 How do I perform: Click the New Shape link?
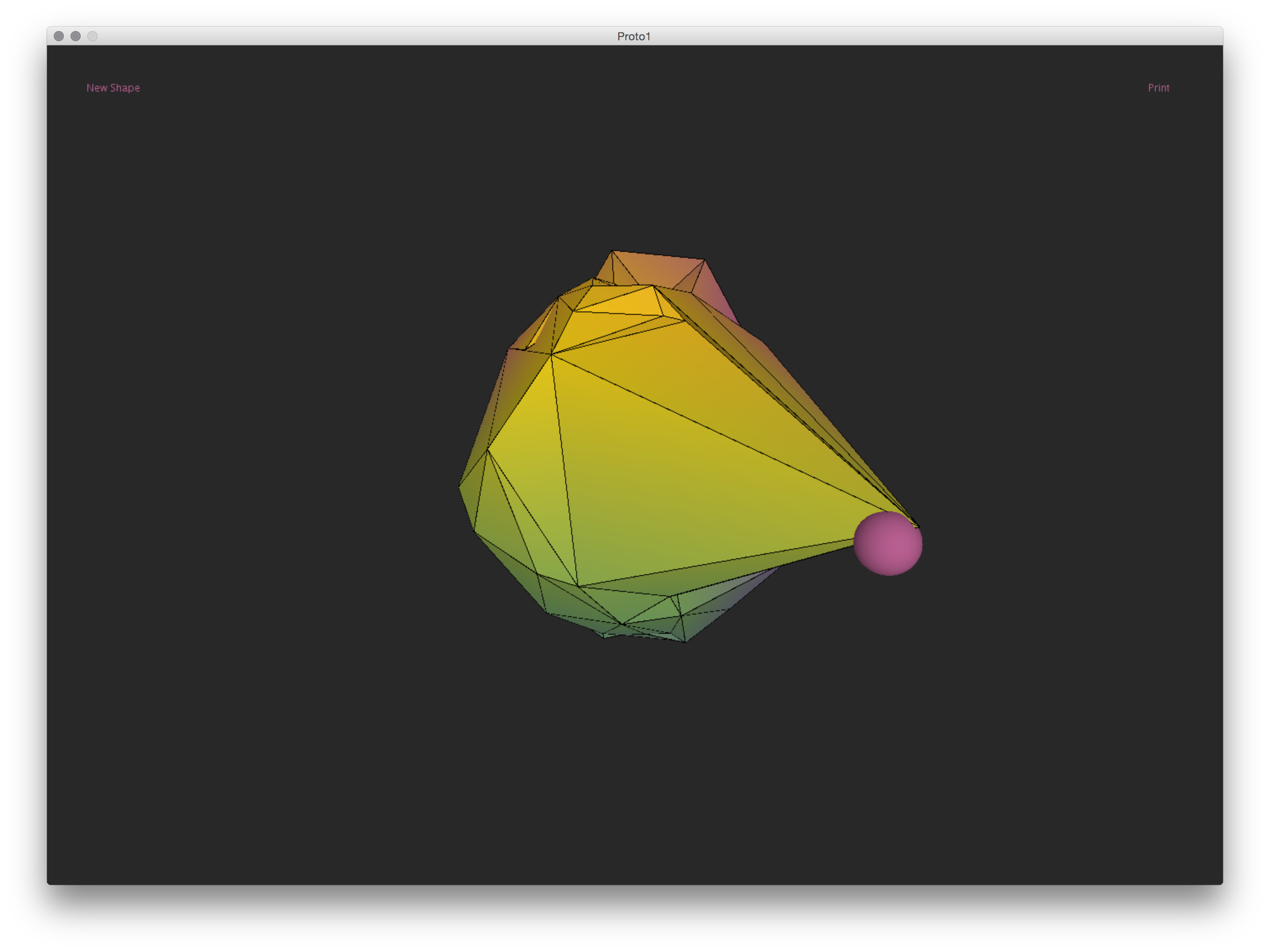pos(113,88)
